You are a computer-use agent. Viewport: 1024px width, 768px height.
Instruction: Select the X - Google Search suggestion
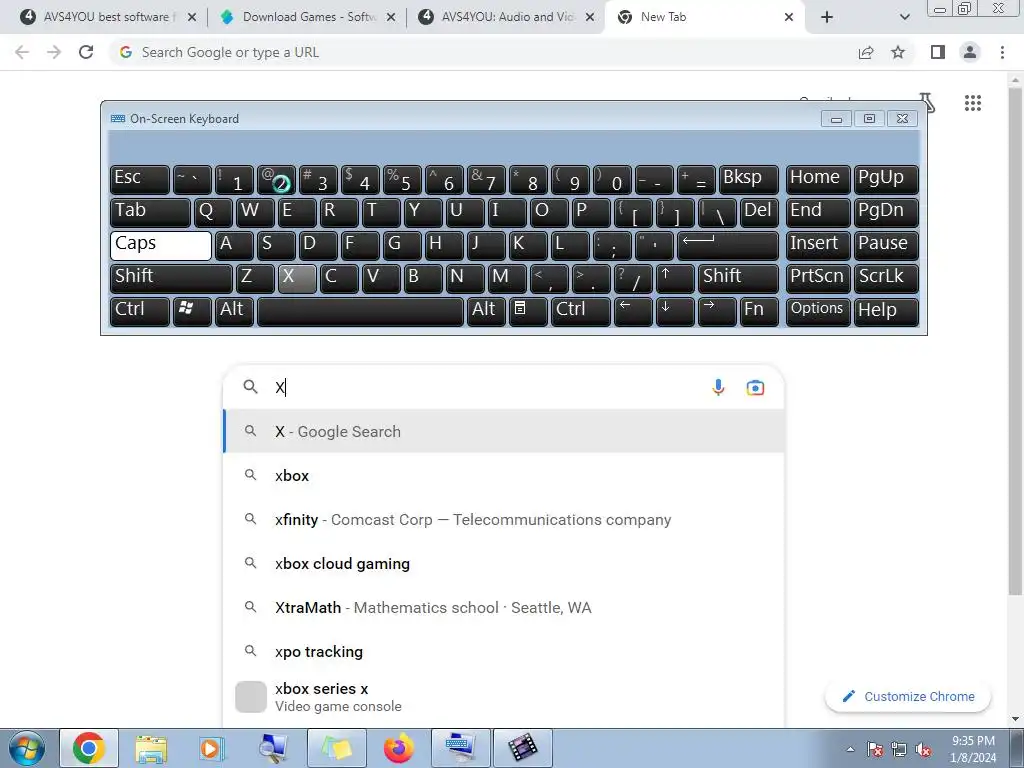coord(504,431)
